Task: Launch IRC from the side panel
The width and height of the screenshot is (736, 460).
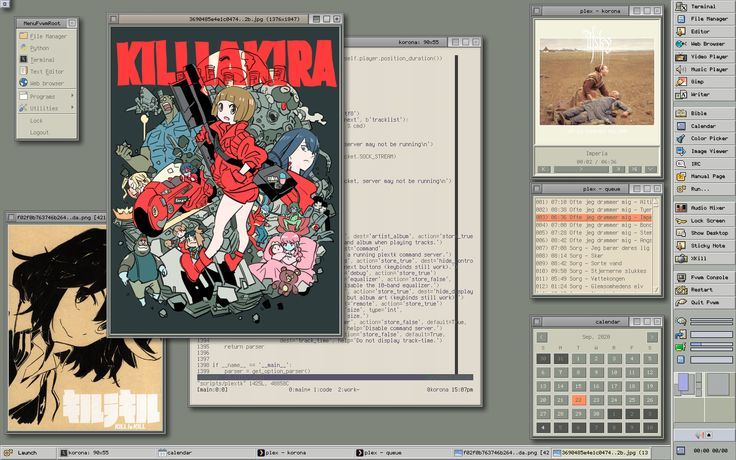Action: pyautogui.click(x=704, y=163)
